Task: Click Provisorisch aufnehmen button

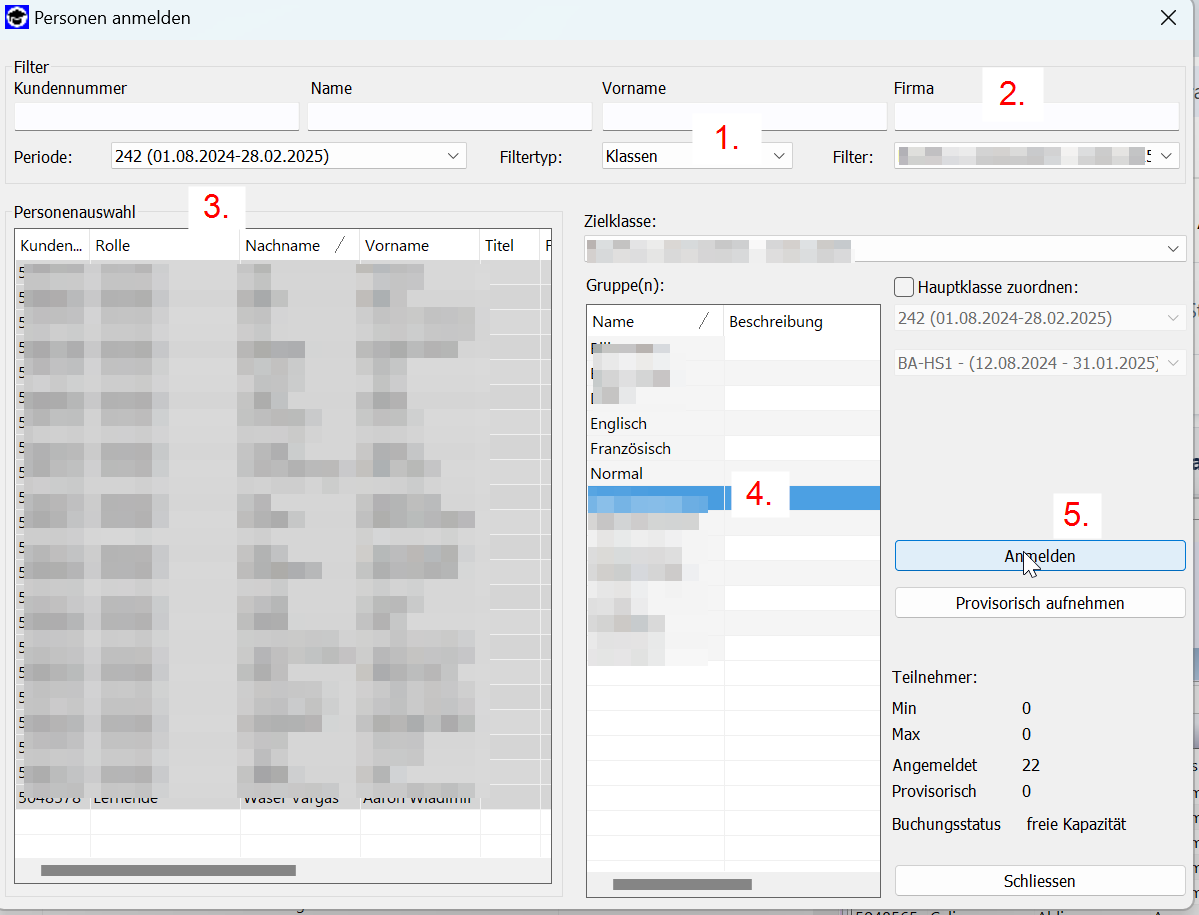Action: click(1040, 603)
